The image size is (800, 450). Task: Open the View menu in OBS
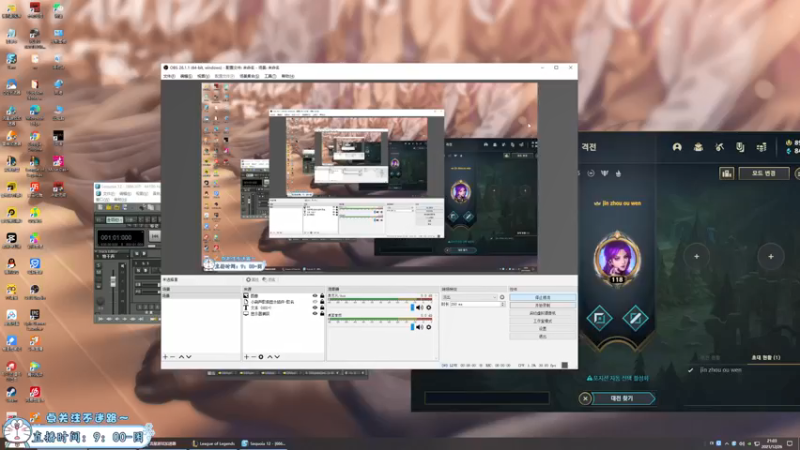point(203,77)
